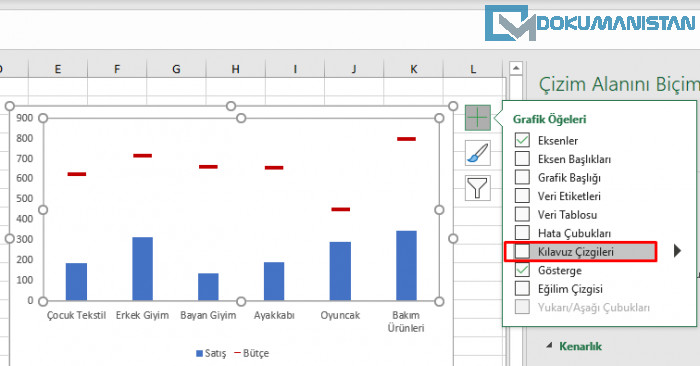
Task: Click the 500 value on vertical axis
Action: (x=25, y=198)
